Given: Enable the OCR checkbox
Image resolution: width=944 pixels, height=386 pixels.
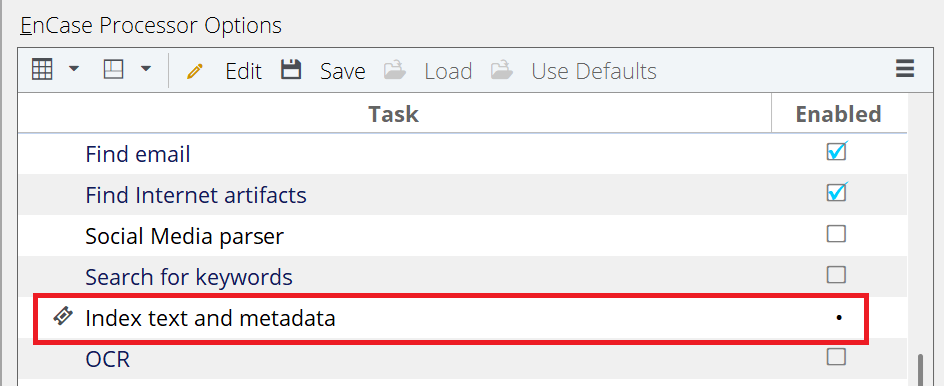Looking at the screenshot, I should pos(836,357).
